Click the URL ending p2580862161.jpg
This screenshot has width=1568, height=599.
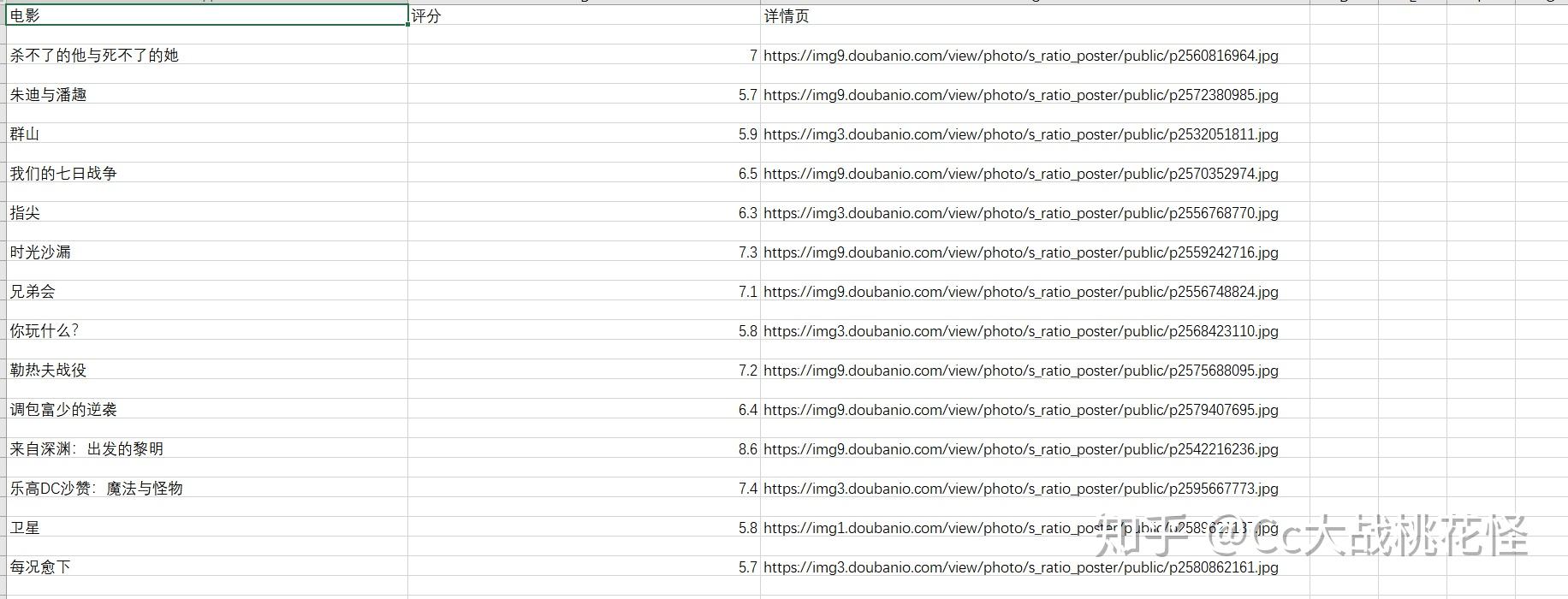click(1021, 566)
